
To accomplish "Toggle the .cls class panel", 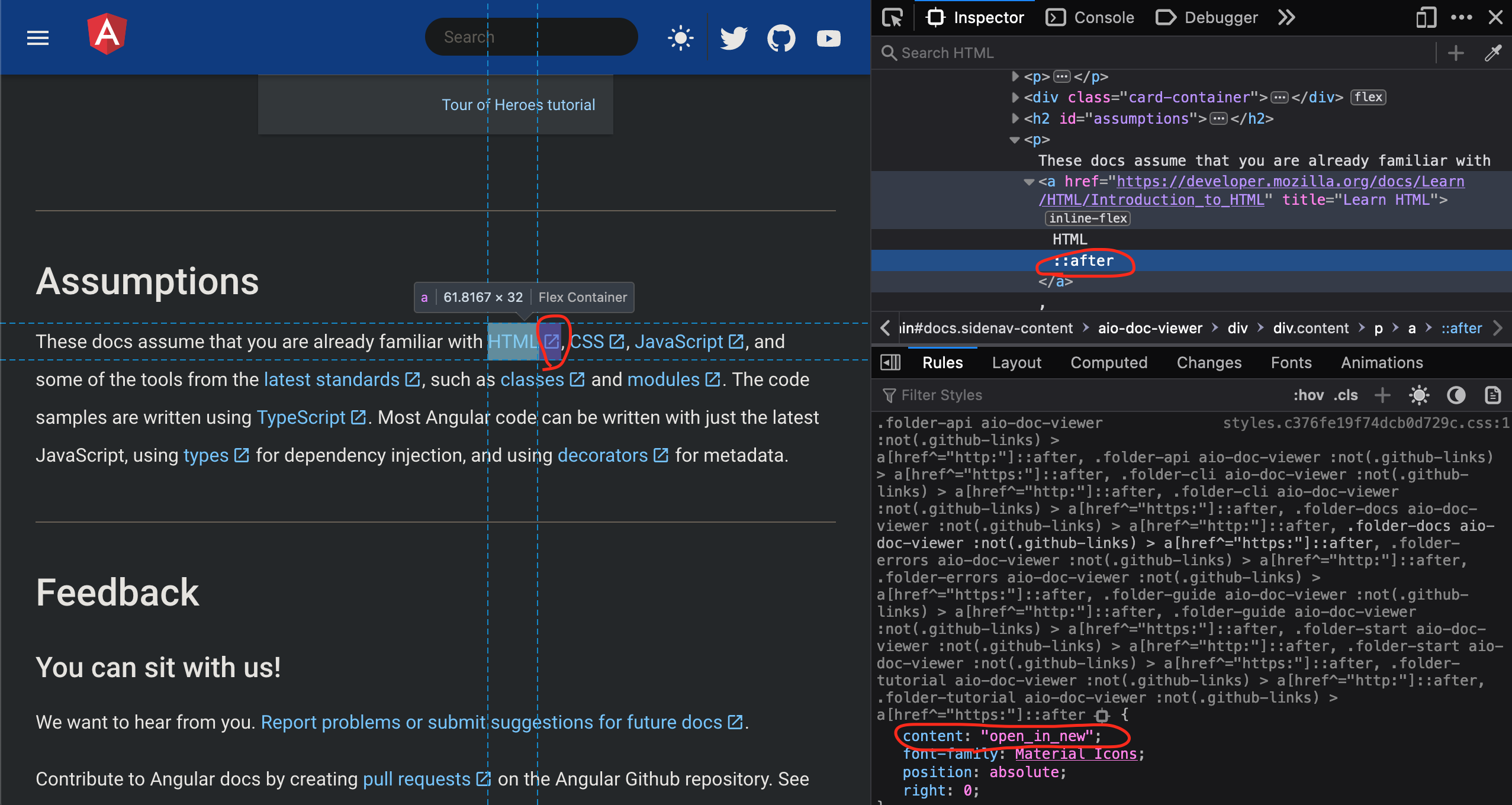I will pyautogui.click(x=1346, y=395).
